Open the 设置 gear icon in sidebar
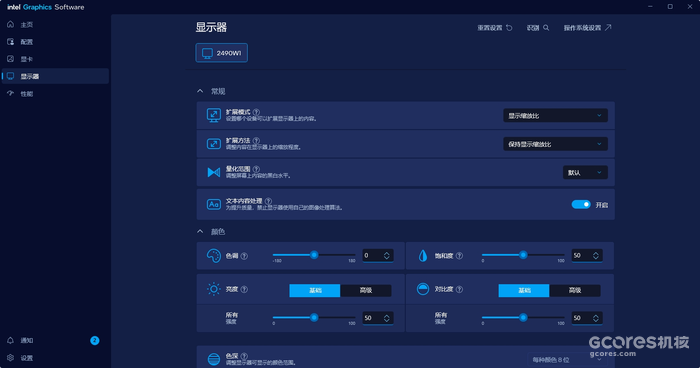The width and height of the screenshot is (700, 368). [x=10, y=358]
